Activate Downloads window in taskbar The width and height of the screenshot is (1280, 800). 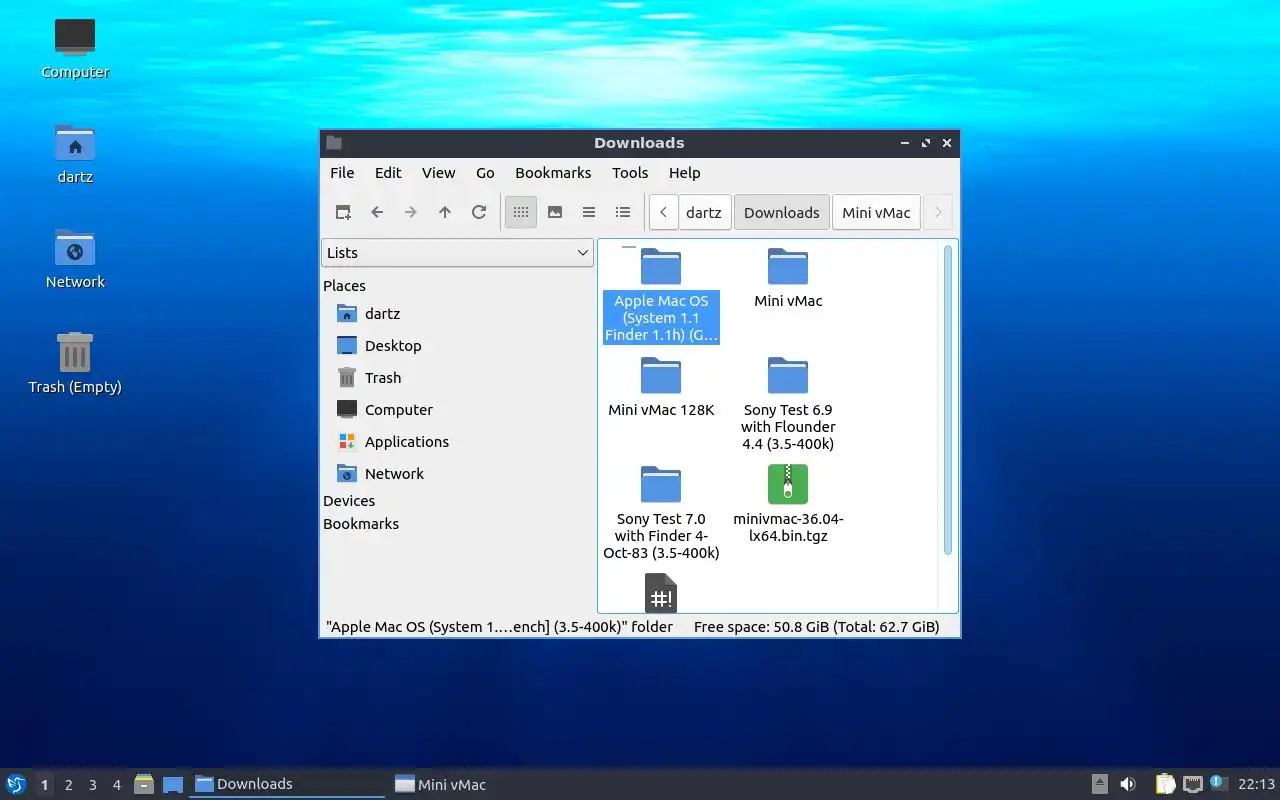[x=288, y=784]
